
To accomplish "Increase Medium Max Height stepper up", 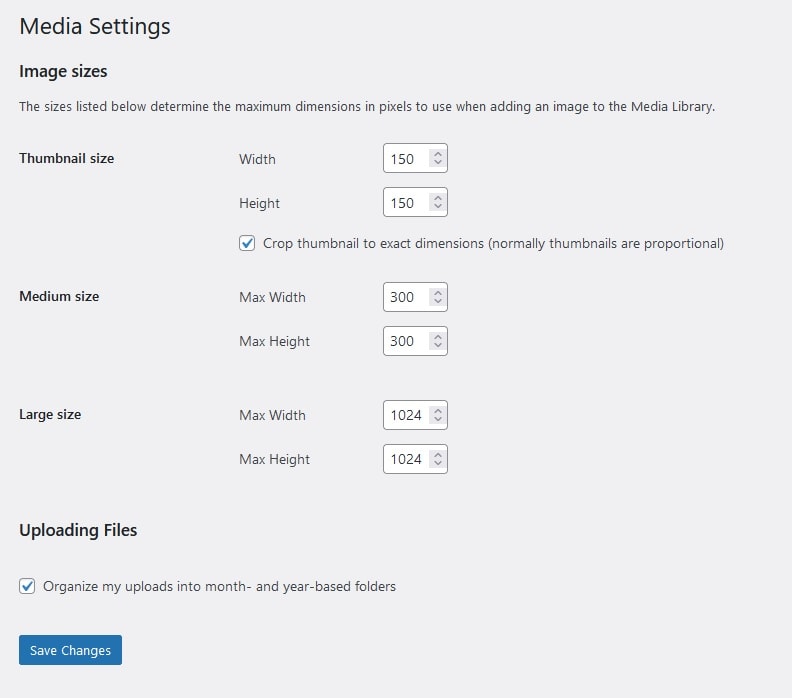I will click(x=437, y=336).
